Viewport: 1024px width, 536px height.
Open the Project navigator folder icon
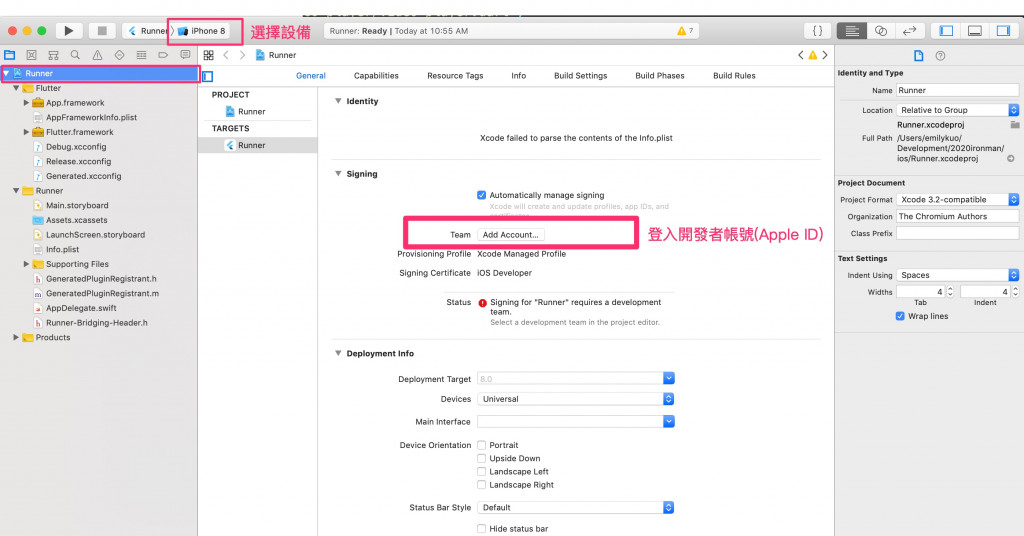pos(10,55)
